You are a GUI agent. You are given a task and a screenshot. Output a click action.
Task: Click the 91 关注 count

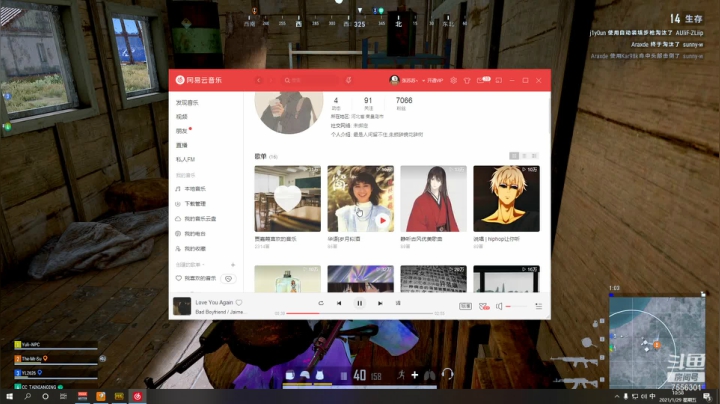pyautogui.click(x=368, y=103)
